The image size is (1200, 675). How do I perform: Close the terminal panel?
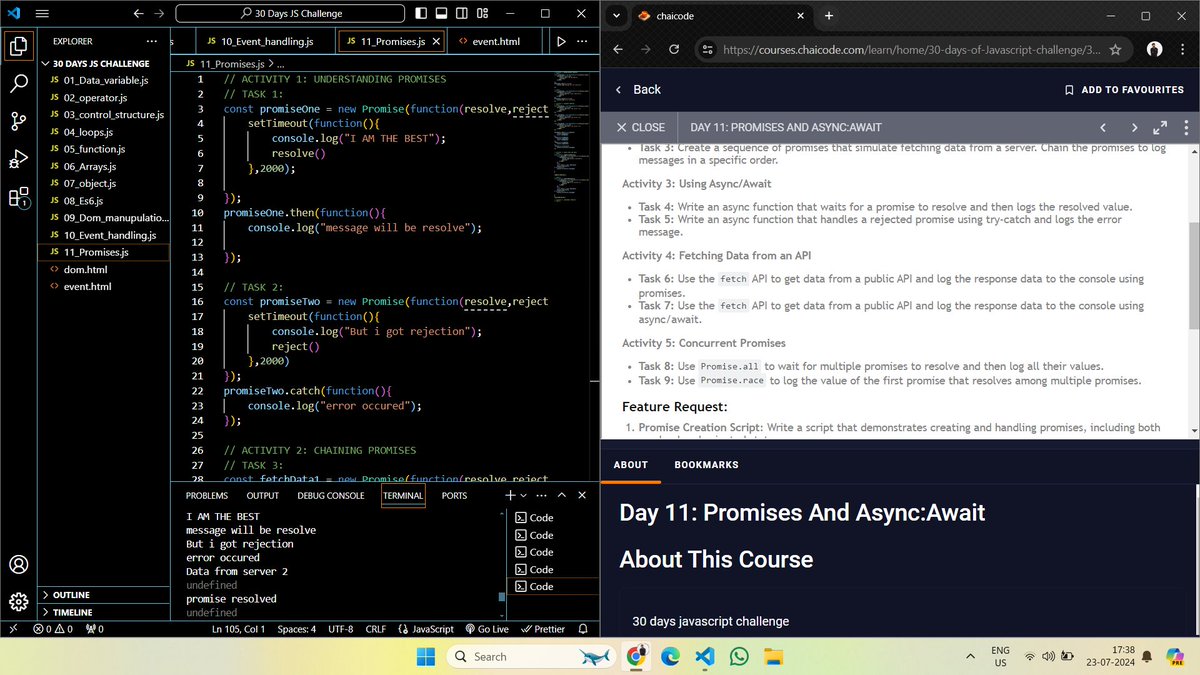pos(583,495)
